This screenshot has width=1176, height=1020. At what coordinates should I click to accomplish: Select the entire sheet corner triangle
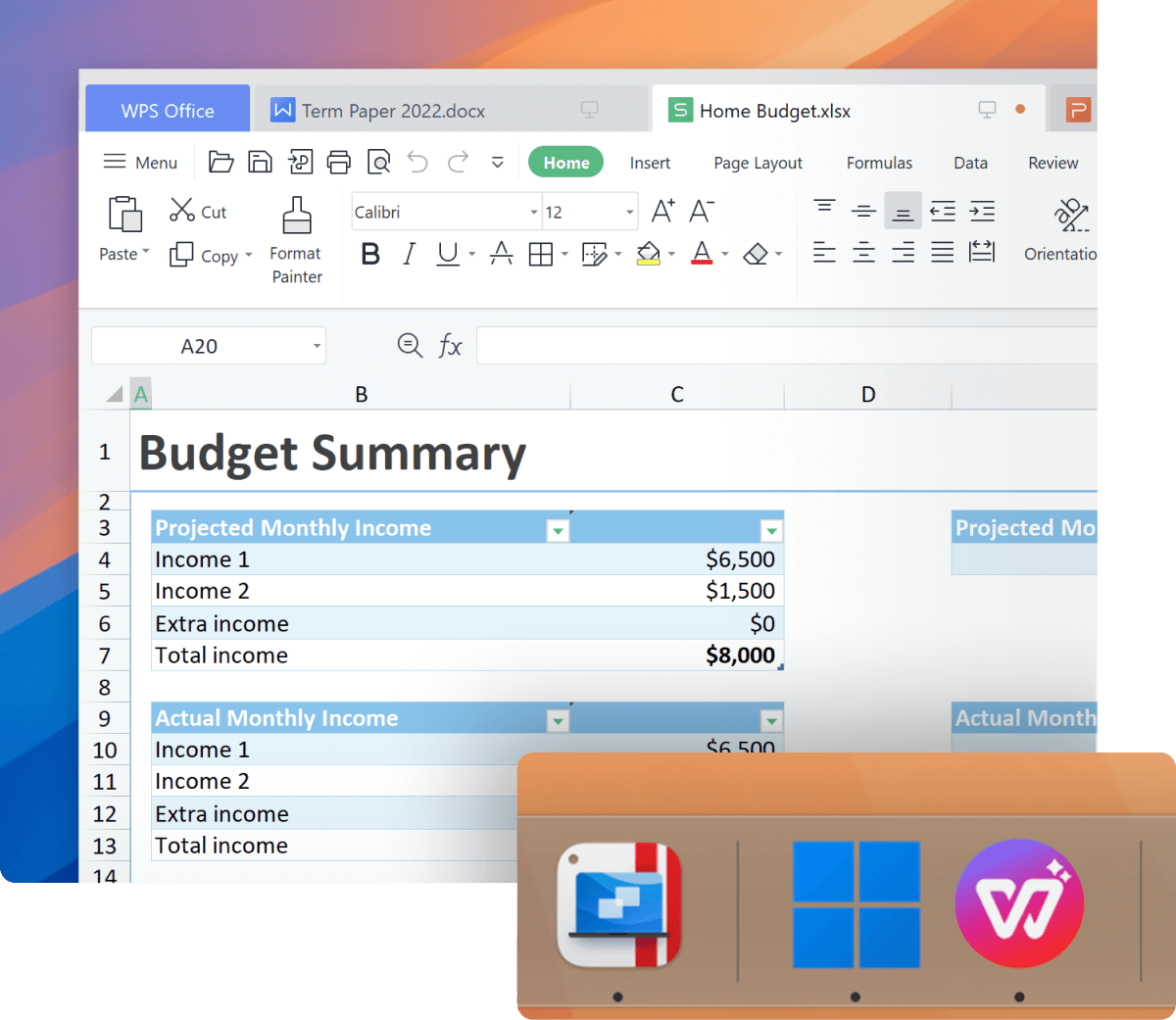(114, 394)
